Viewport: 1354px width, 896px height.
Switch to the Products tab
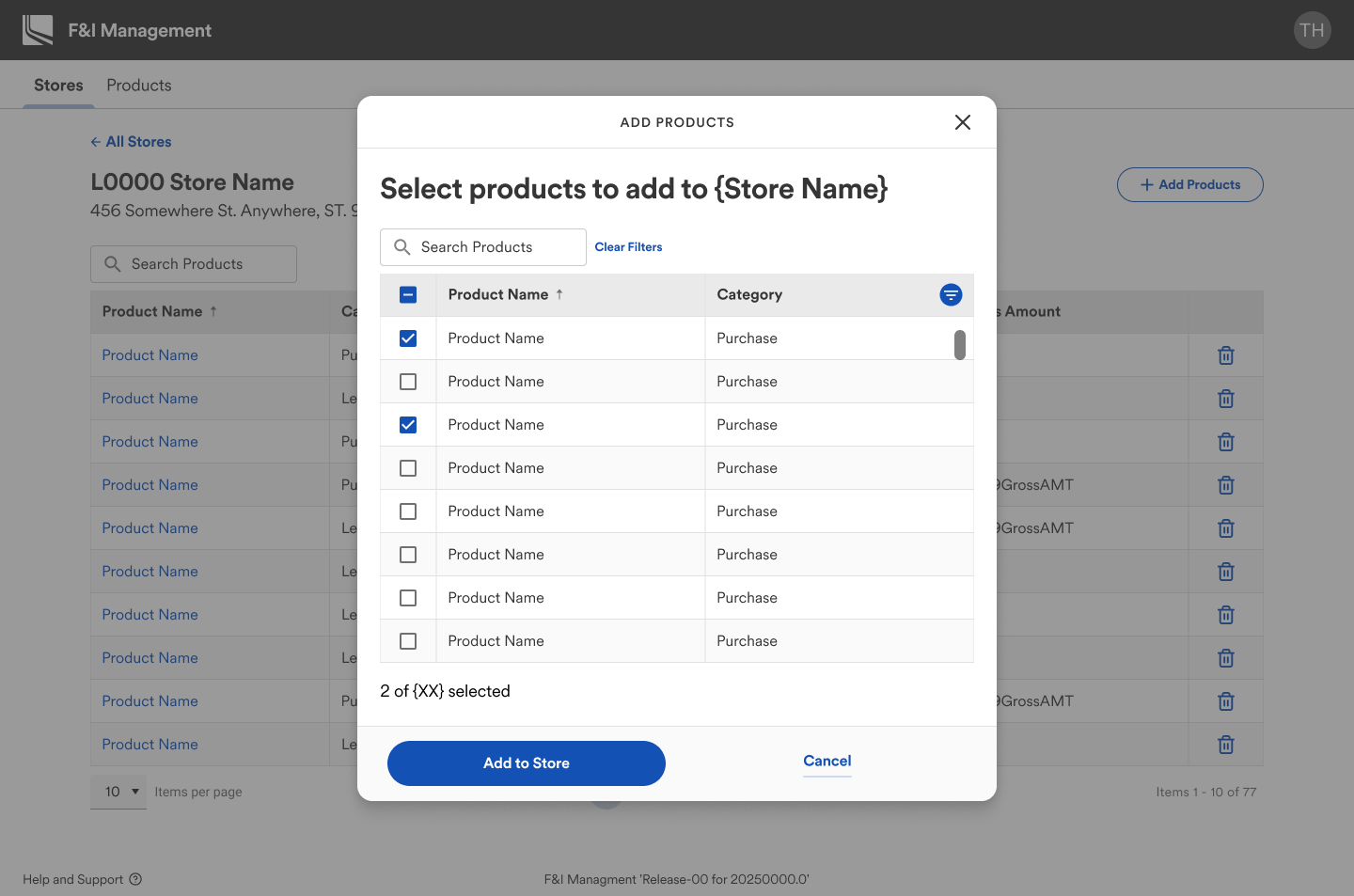click(139, 86)
